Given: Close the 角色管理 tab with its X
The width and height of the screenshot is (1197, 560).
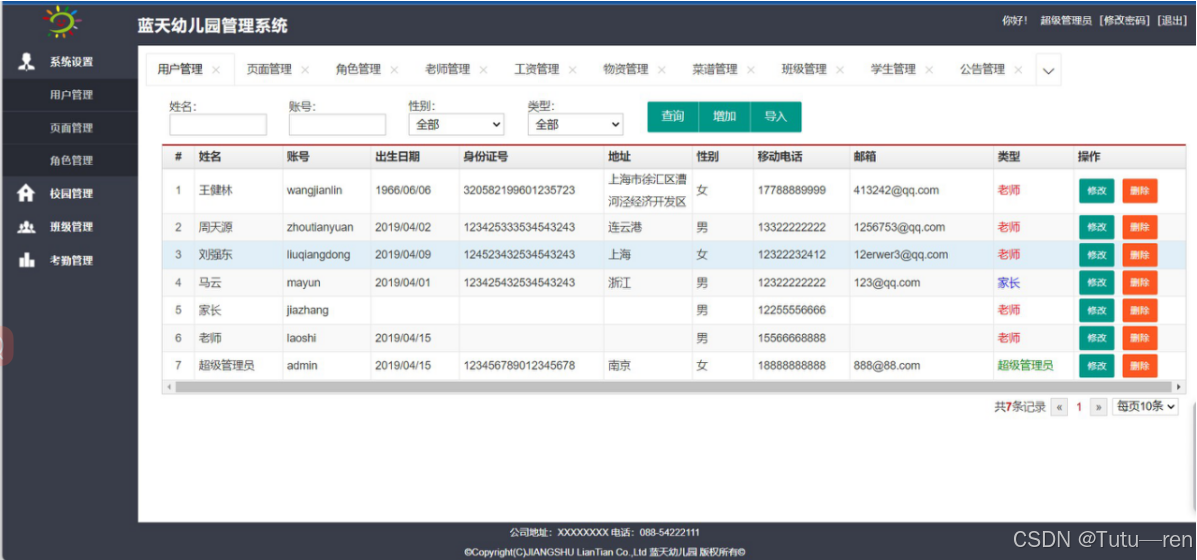Looking at the screenshot, I should pyautogui.click(x=395, y=69).
